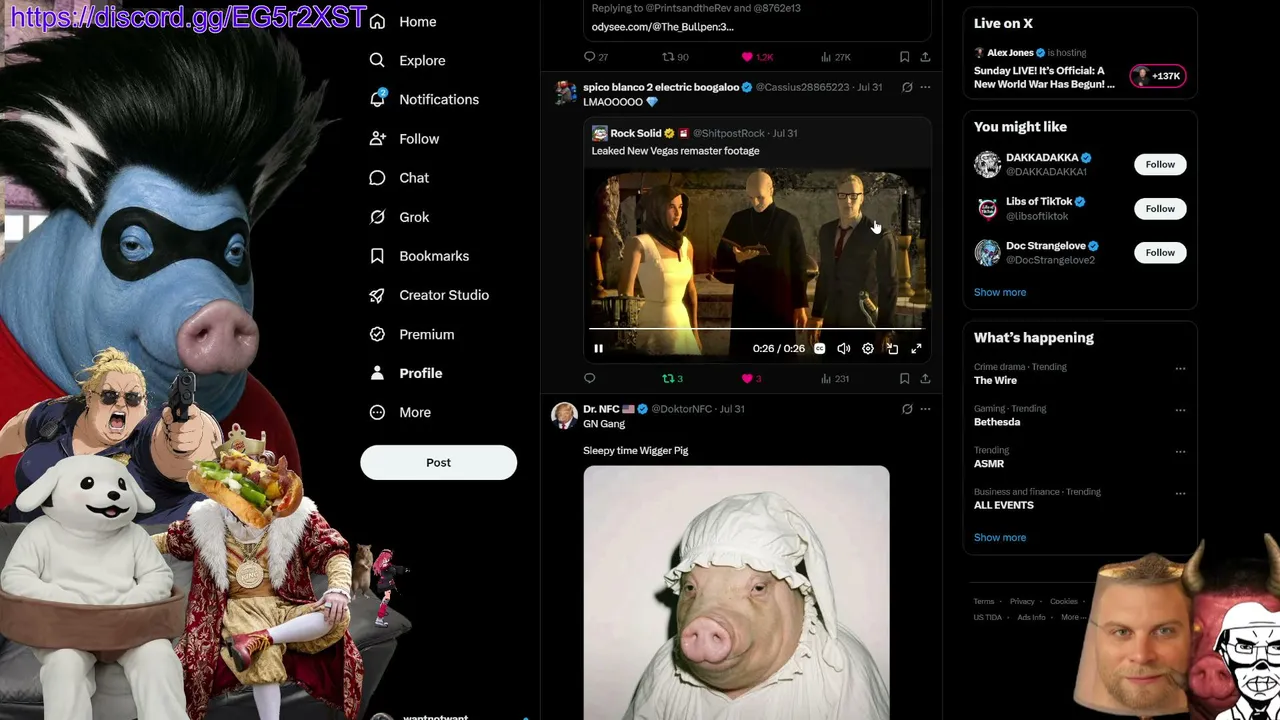Open the Premium page
Viewport: 1280px width, 720px height.
pos(427,334)
